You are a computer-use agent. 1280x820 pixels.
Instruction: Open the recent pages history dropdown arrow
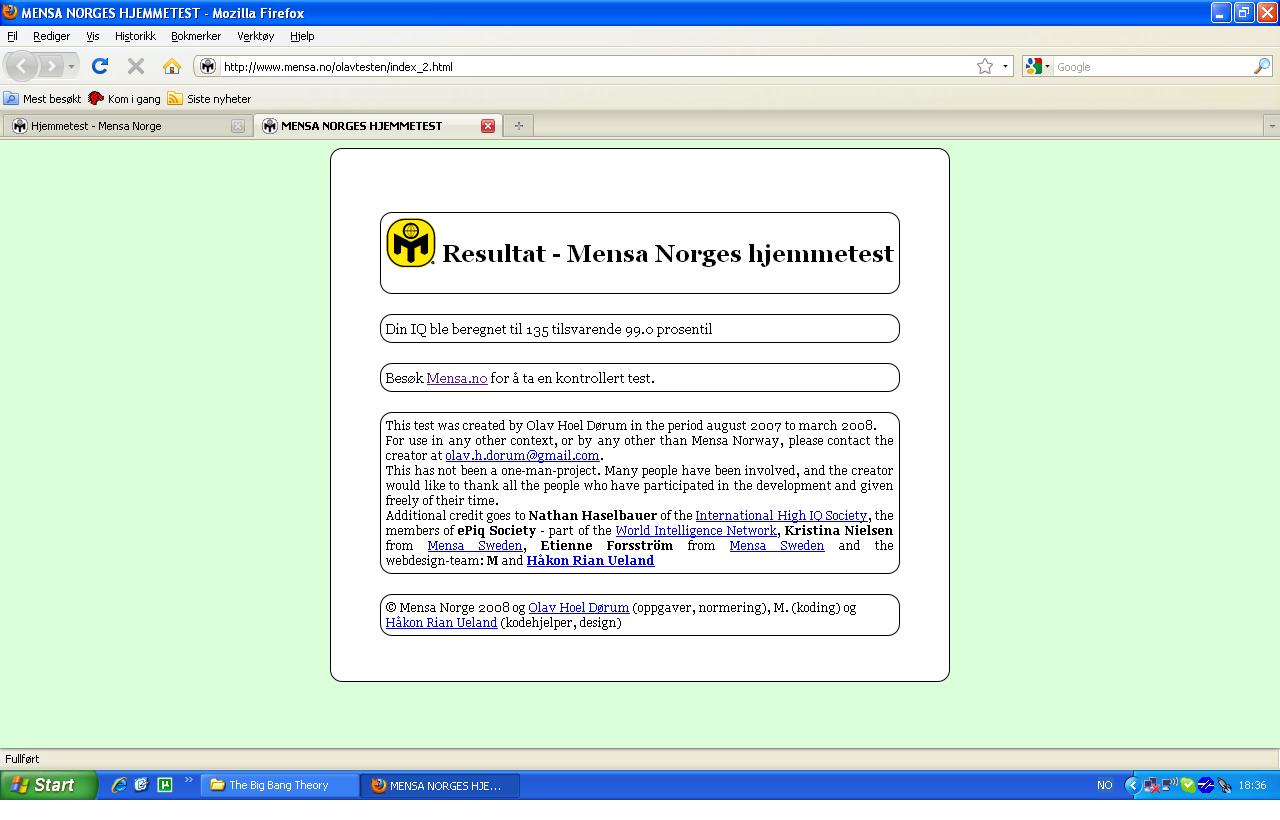71,66
